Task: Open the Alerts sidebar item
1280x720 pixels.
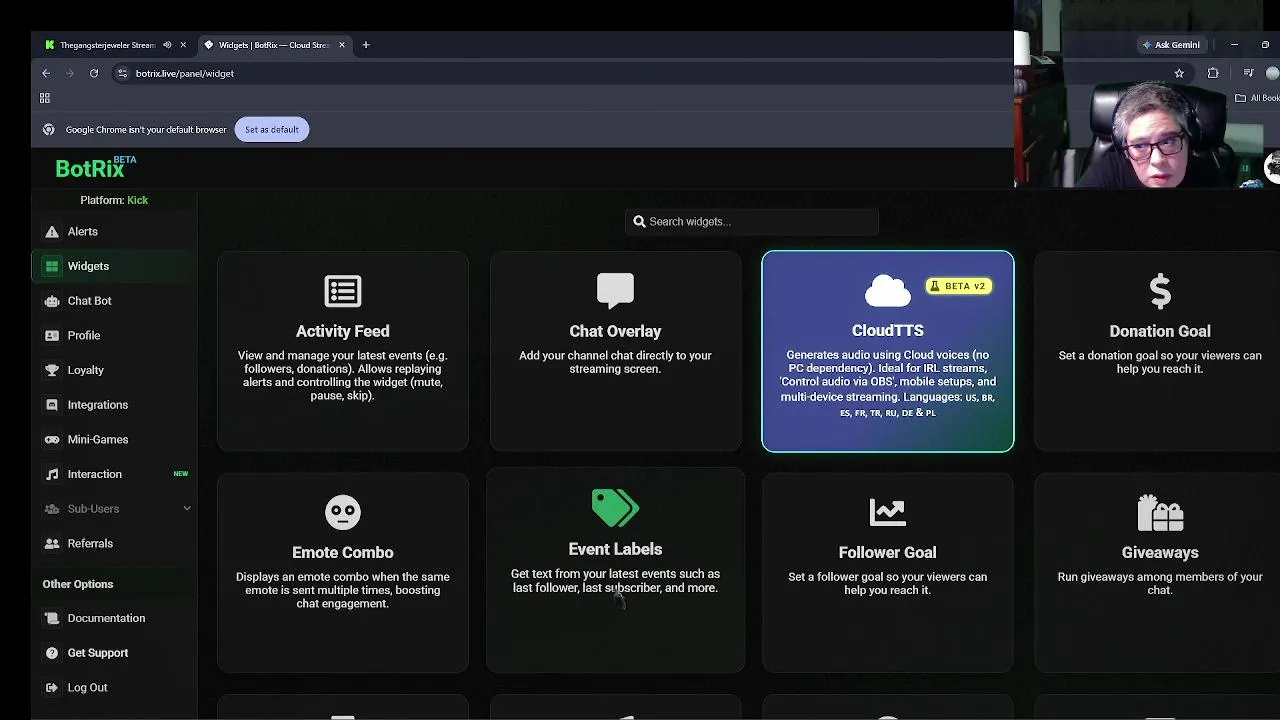Action: pos(114,231)
